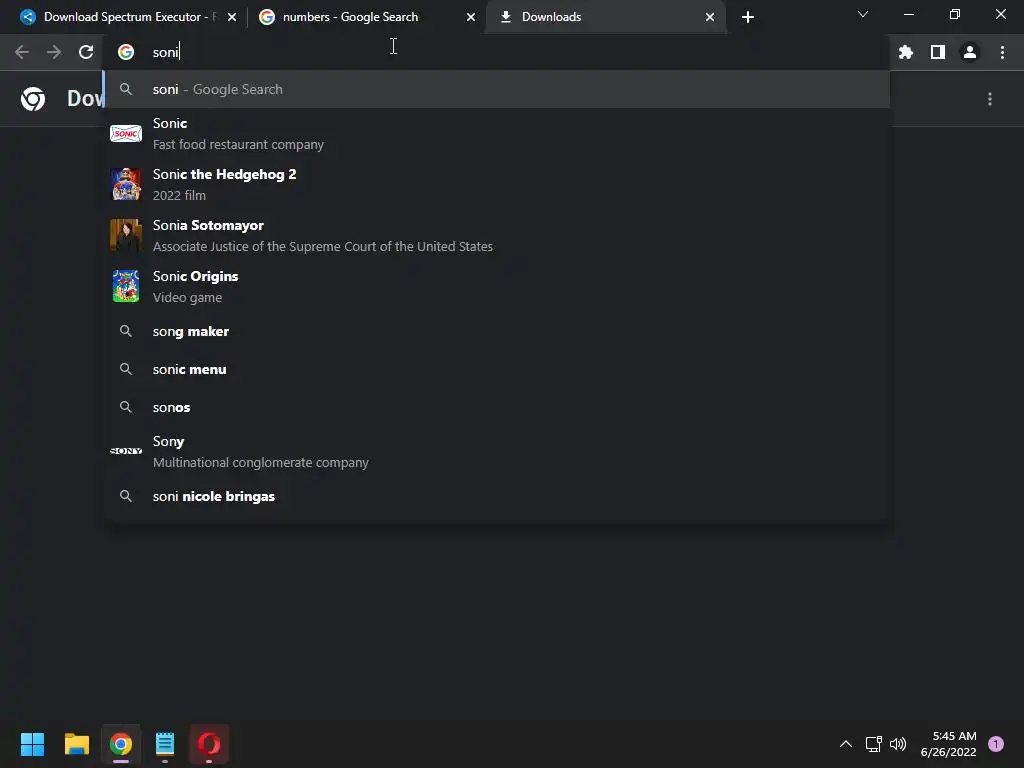Click search icon beside 'soni nicole bringas'
Image resolution: width=1024 pixels, height=768 pixels.
tap(126, 496)
